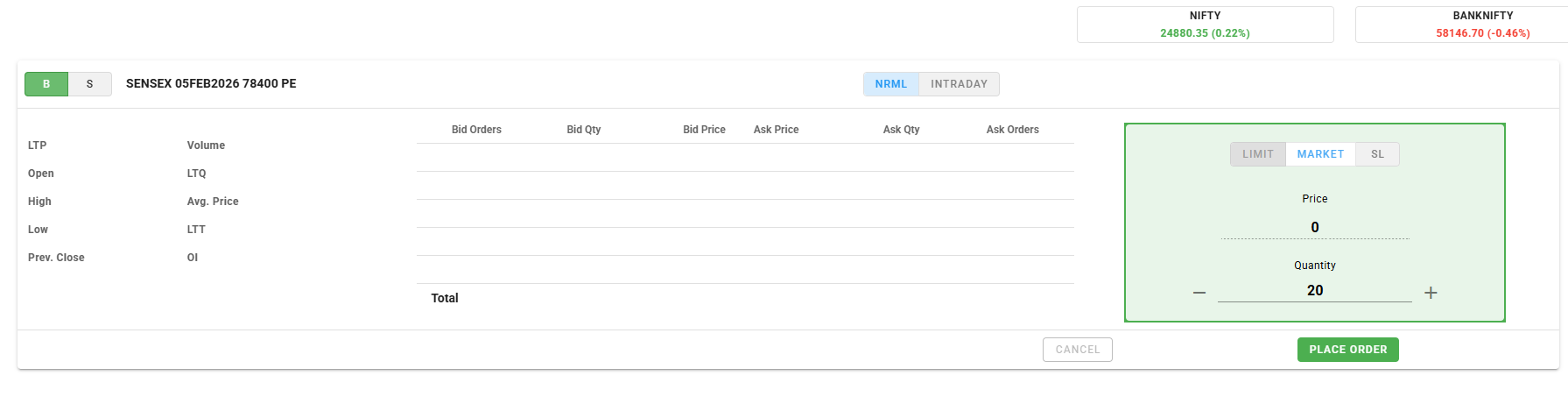Switch to the SL order type tab
This screenshot has width=1568, height=404.
click(x=1377, y=154)
